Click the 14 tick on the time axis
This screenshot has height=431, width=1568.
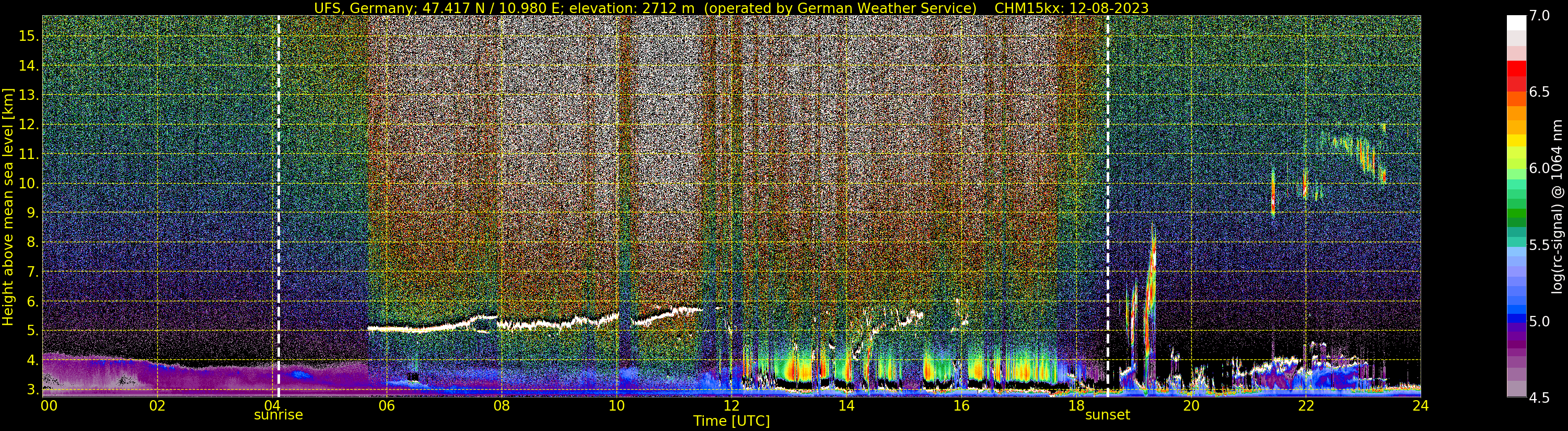[846, 406]
